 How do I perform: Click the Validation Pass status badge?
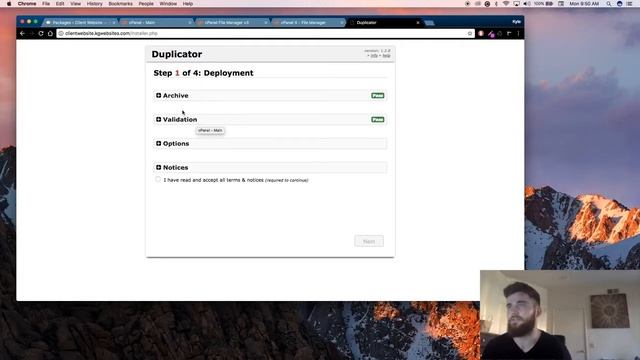(378, 120)
